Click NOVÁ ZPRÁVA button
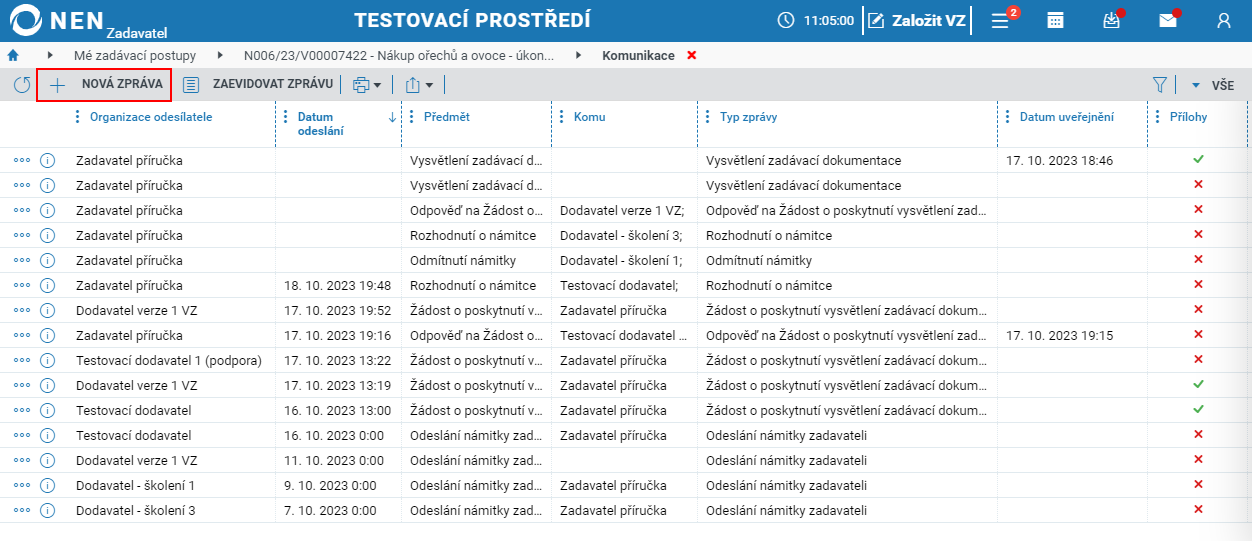The width and height of the screenshot is (1252, 541). (105, 85)
